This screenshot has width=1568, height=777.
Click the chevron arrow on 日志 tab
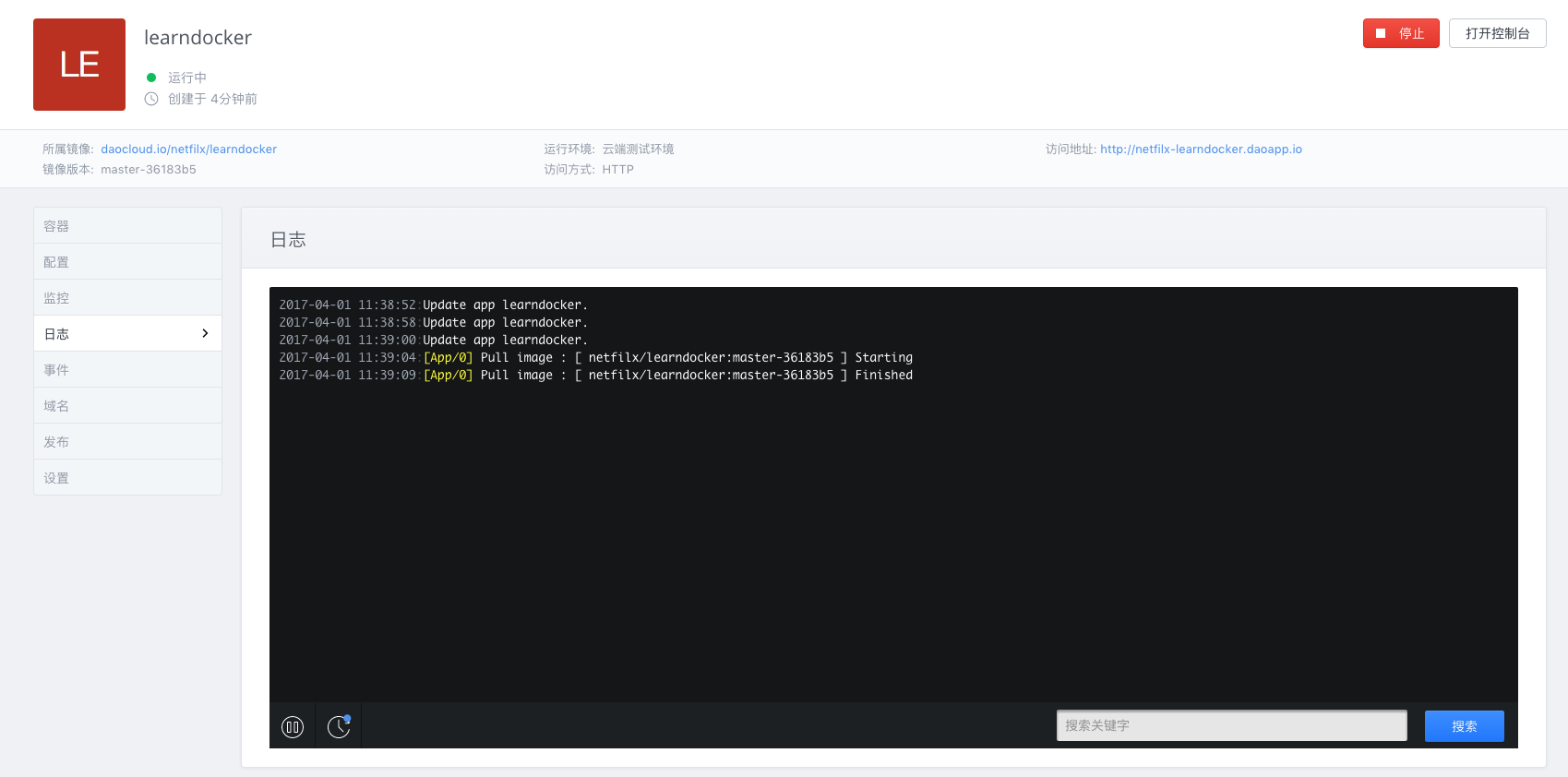205,333
